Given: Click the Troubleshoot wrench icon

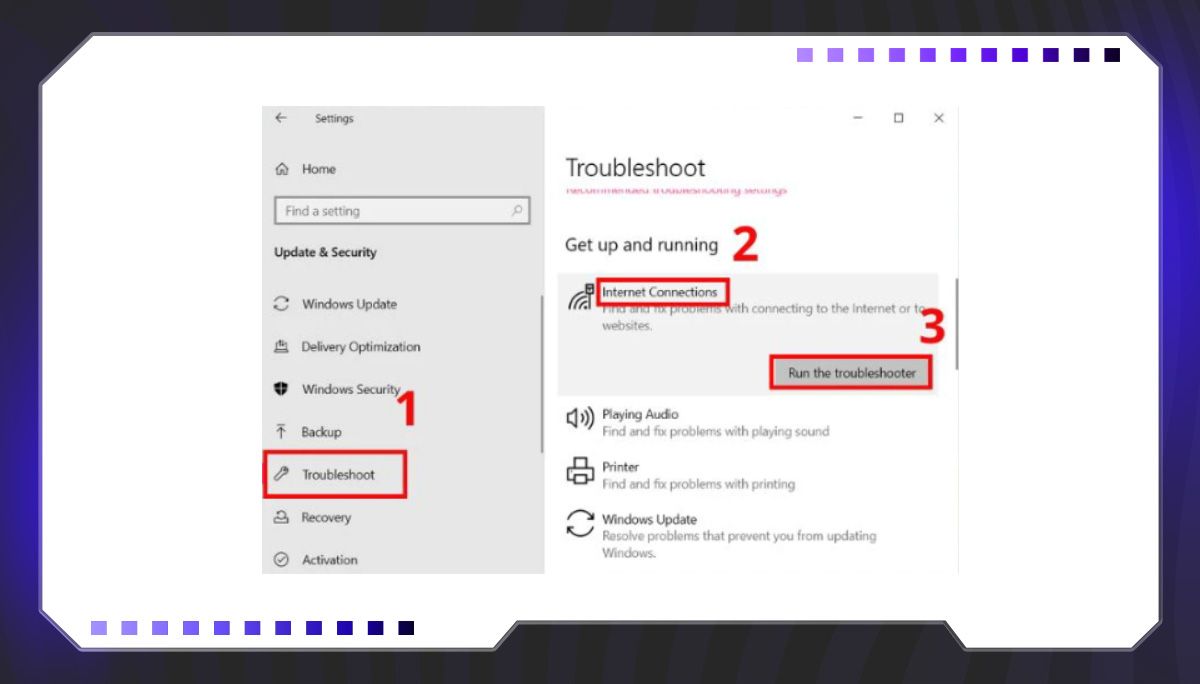Looking at the screenshot, I should 281,475.
